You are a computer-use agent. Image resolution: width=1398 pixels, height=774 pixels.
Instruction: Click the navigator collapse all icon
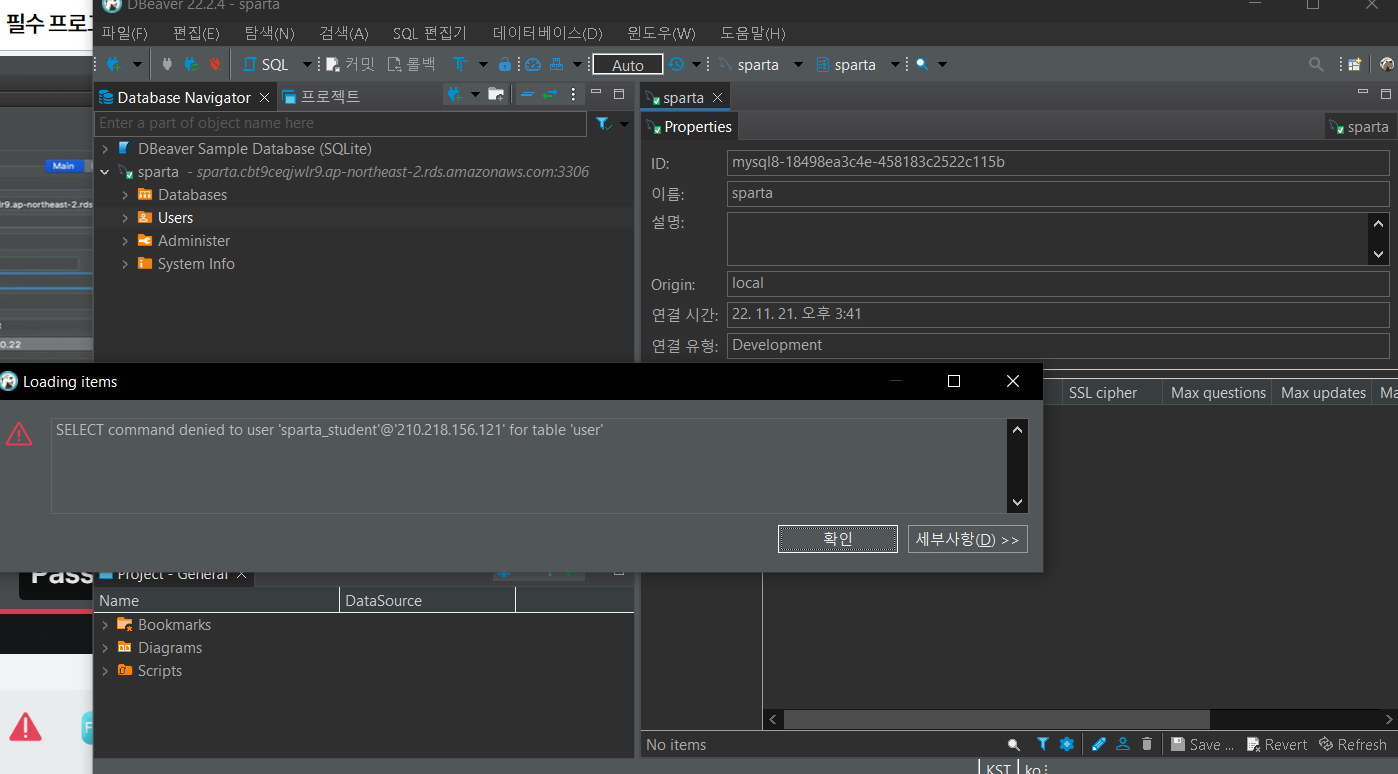pos(528,94)
